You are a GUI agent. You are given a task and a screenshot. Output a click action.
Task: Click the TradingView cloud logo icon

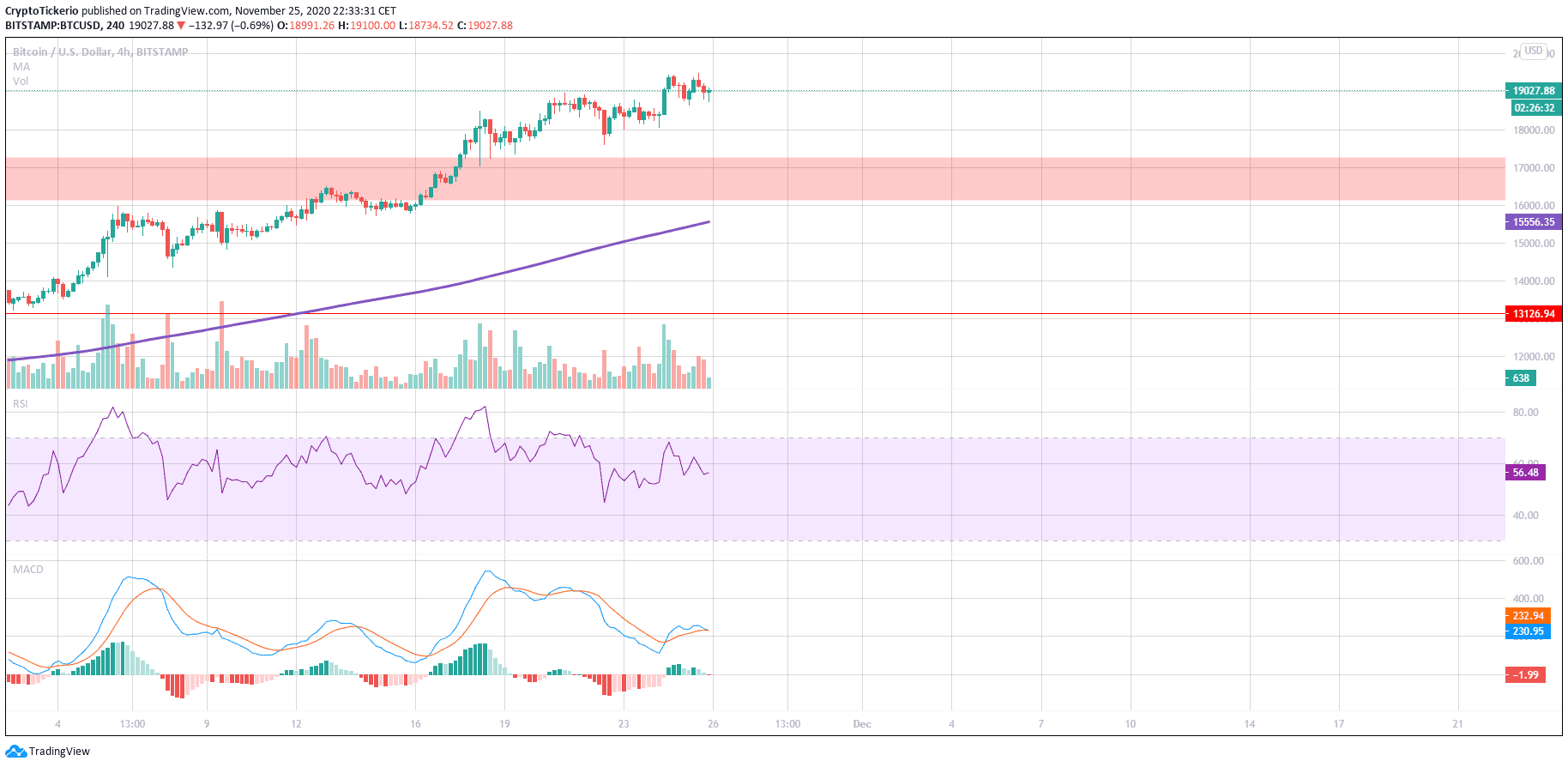(x=15, y=752)
